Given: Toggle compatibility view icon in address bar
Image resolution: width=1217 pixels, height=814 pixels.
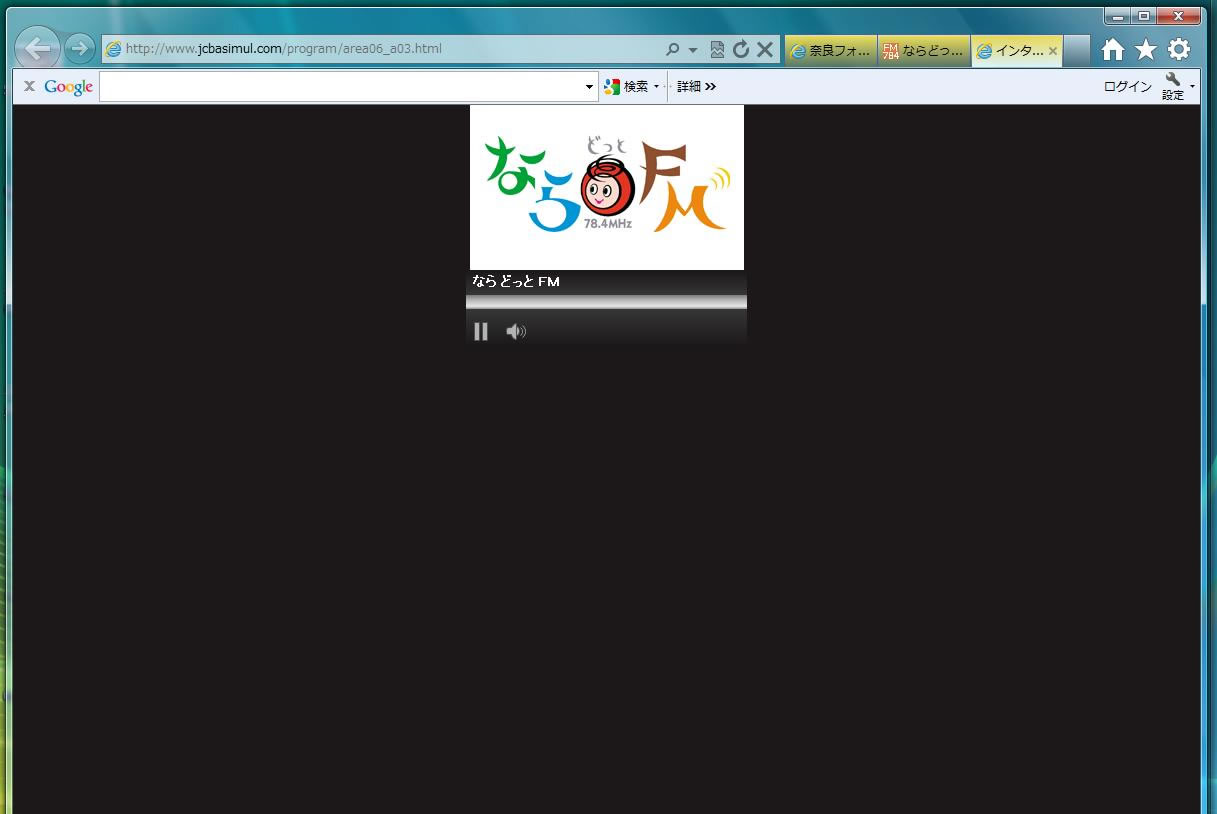Looking at the screenshot, I should 717,49.
